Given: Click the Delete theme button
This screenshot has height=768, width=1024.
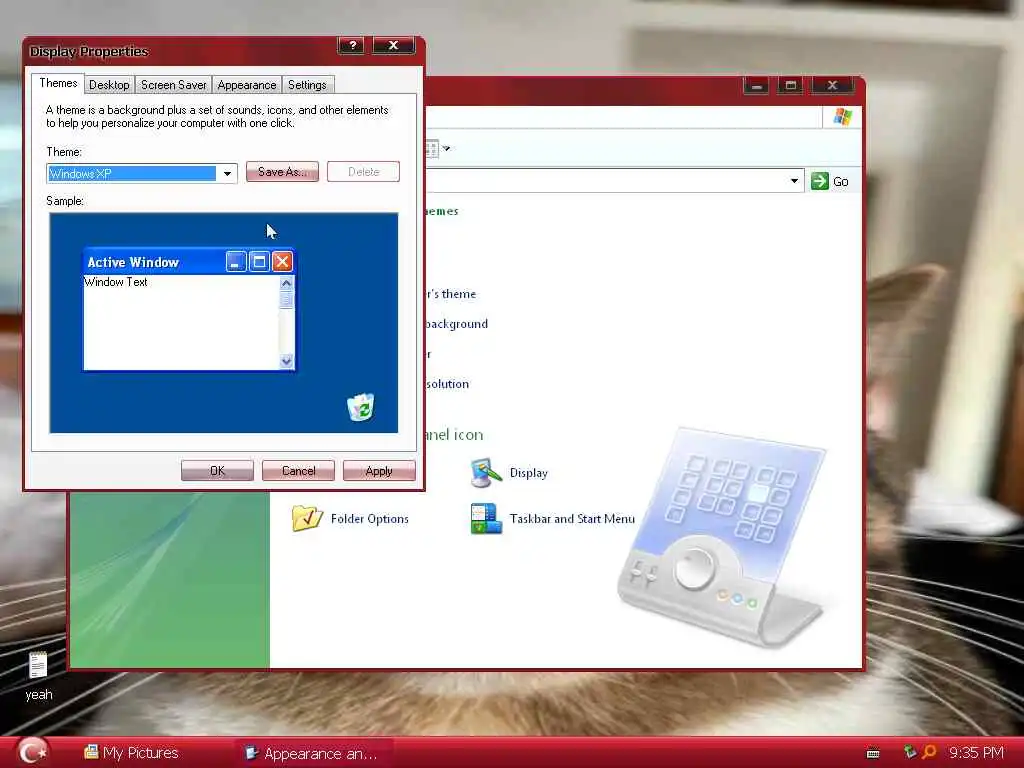Looking at the screenshot, I should point(363,172).
